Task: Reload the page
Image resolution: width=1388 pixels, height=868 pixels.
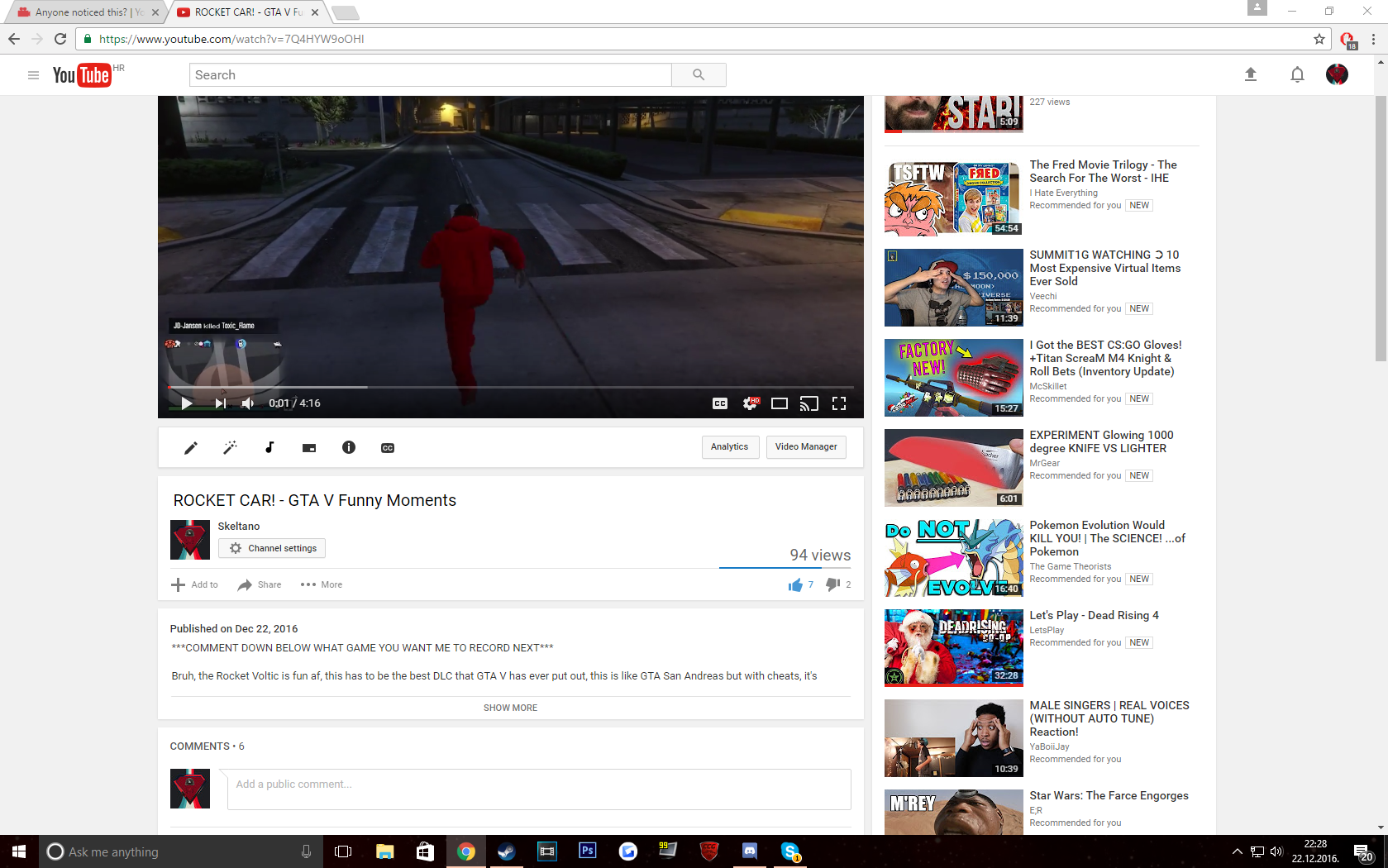Action: click(x=60, y=39)
